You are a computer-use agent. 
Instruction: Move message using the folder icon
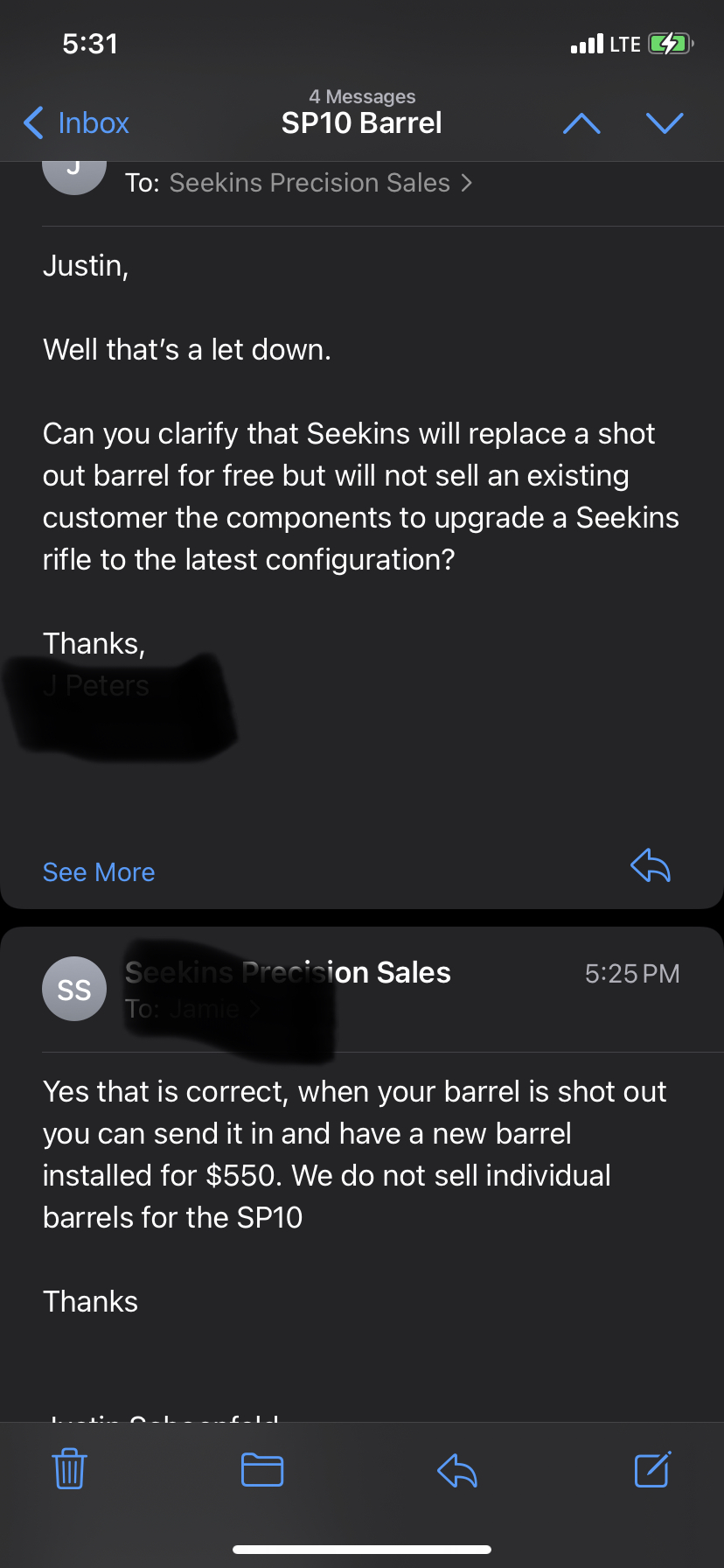[x=262, y=1469]
